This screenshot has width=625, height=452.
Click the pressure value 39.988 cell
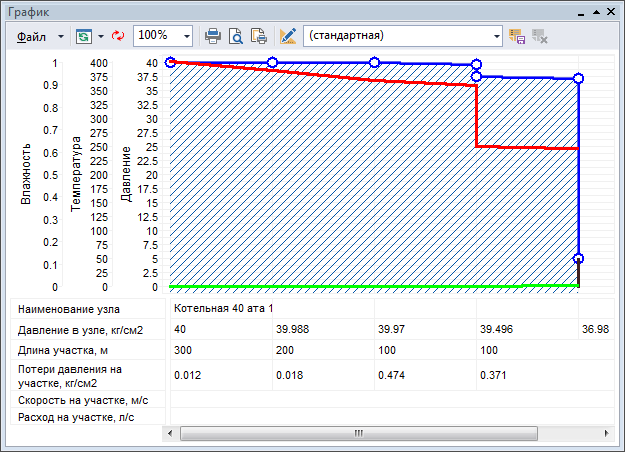(x=296, y=330)
